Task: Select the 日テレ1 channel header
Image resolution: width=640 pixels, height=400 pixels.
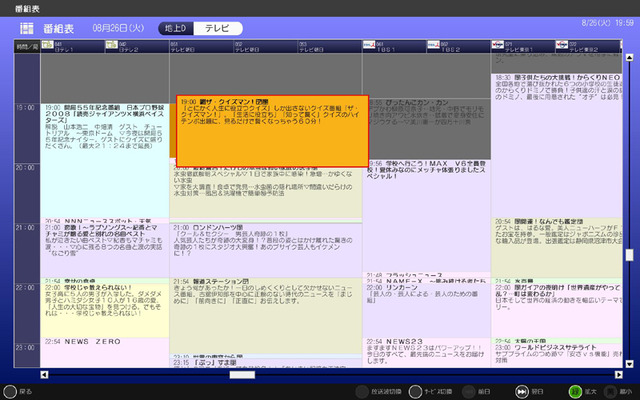Action: tap(73, 47)
